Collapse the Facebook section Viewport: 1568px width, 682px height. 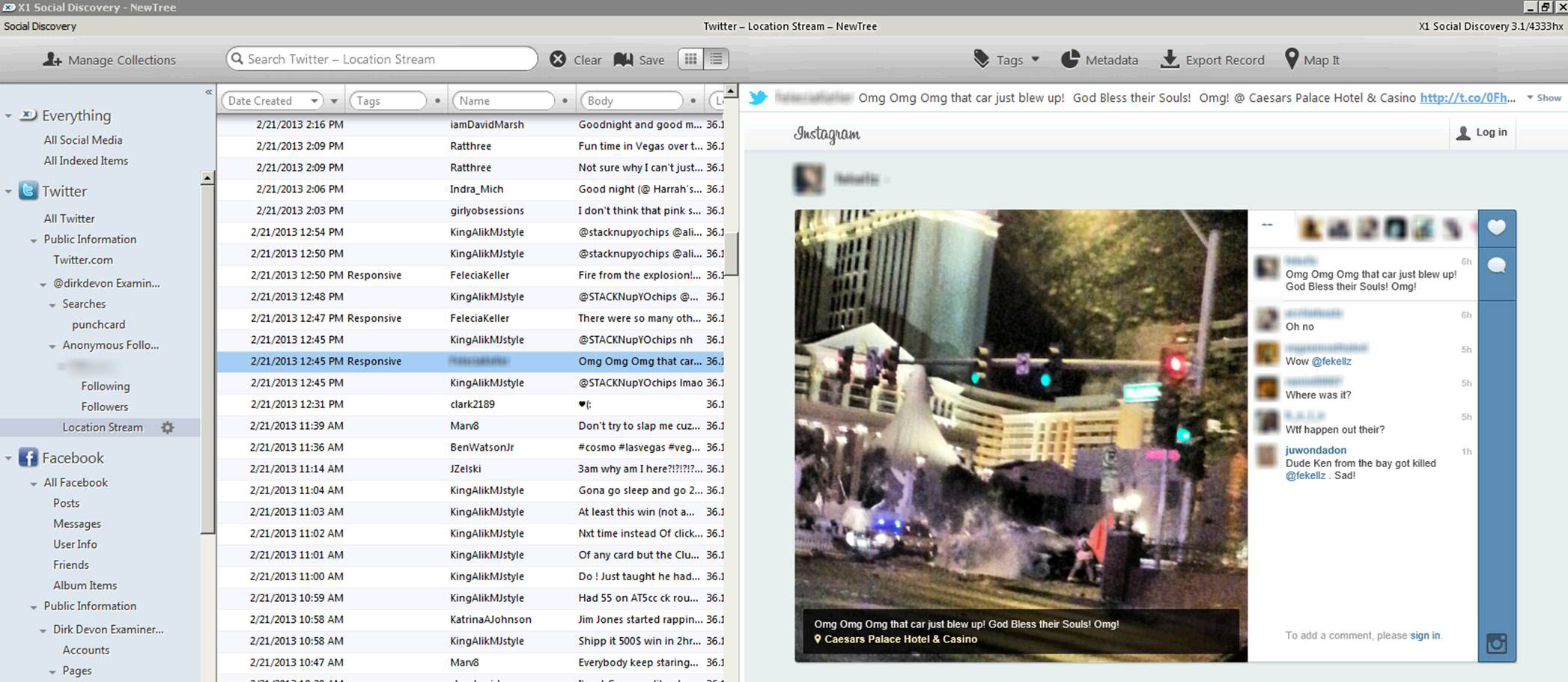tap(8, 458)
